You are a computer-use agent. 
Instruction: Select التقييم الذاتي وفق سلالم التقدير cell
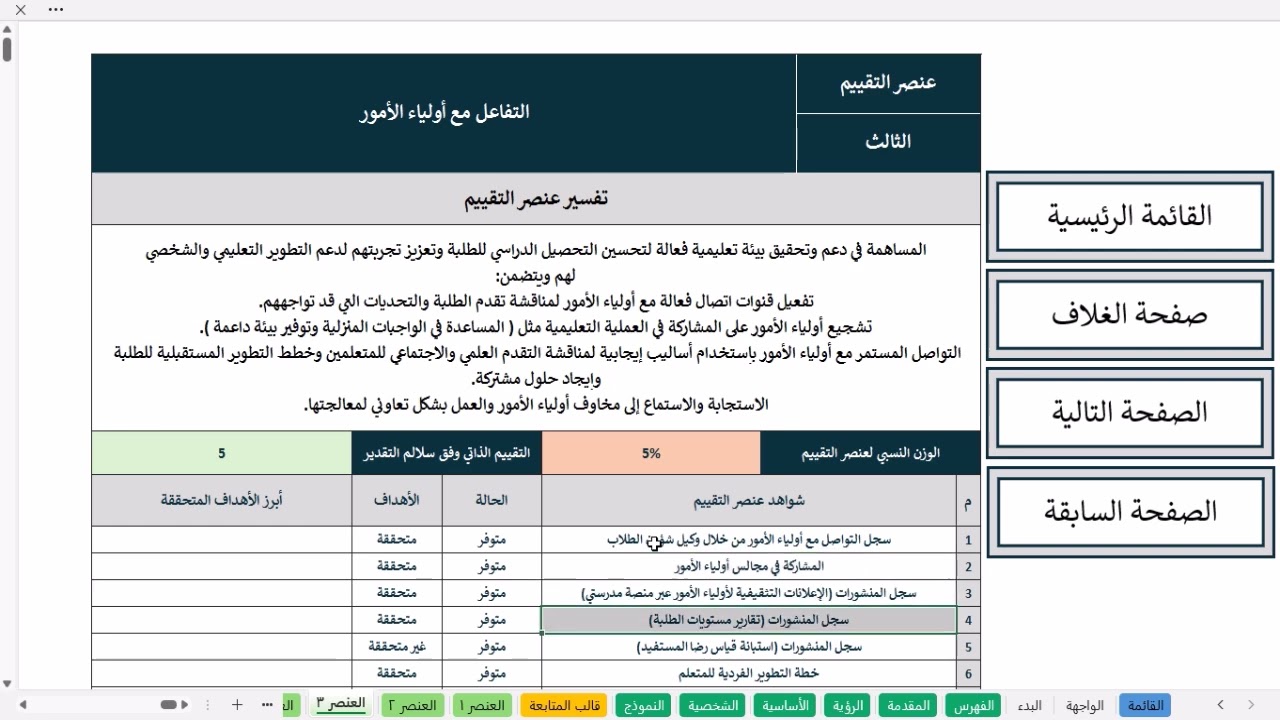(447, 453)
